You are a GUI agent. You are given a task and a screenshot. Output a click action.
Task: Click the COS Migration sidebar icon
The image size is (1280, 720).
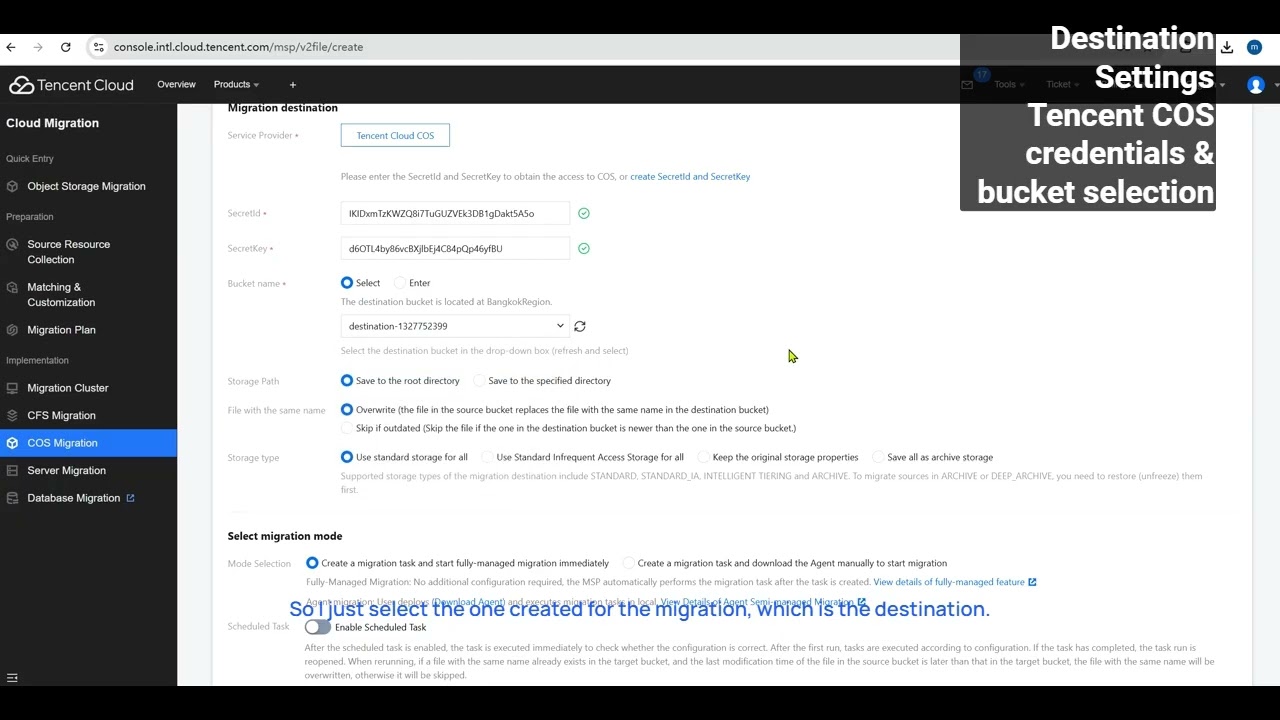click(12, 443)
